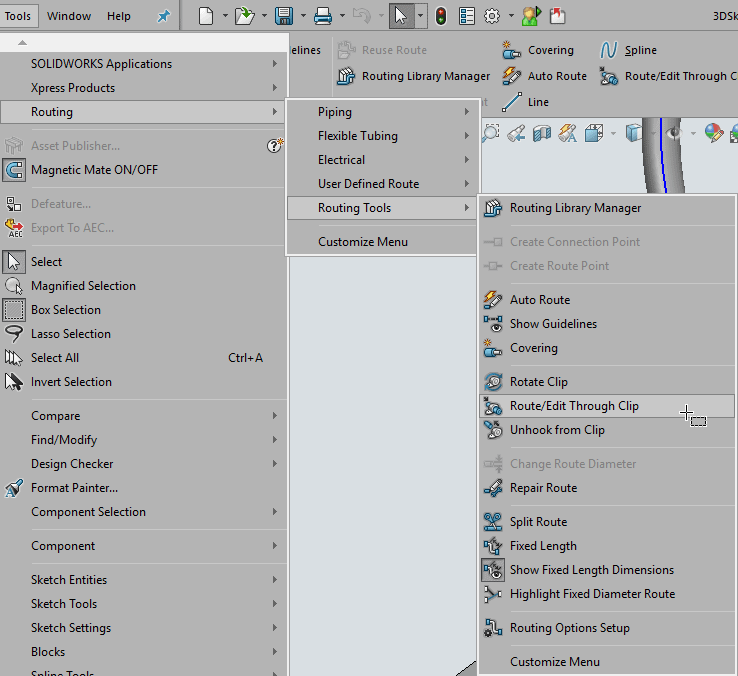Click Rotate Clip menu item
This screenshot has width=738, height=676.
[x=607, y=382]
